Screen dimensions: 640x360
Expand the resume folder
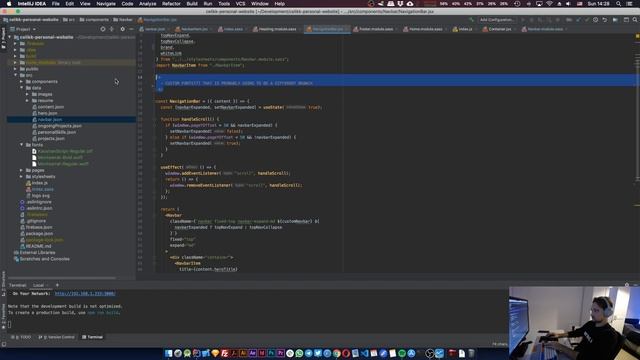27,100
